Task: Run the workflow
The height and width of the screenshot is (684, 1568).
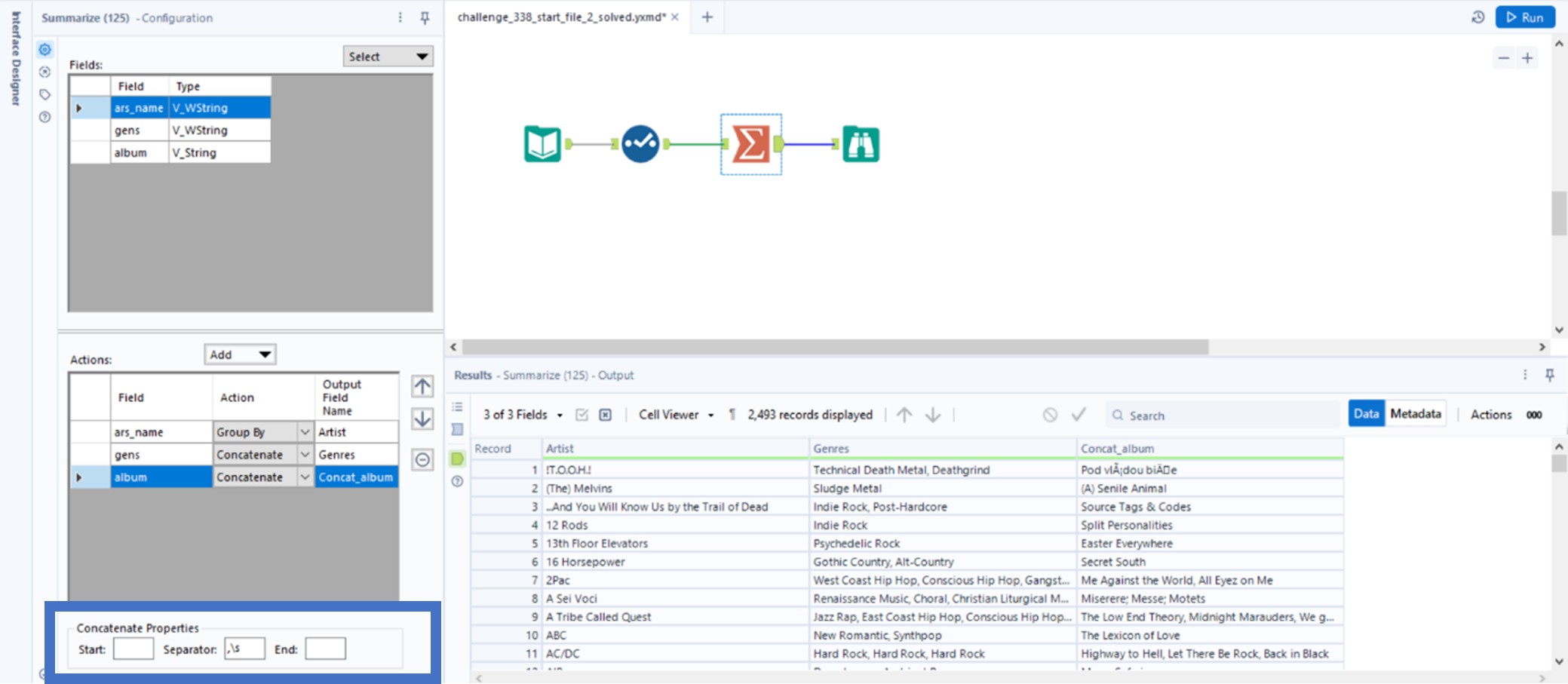Action: [x=1525, y=17]
